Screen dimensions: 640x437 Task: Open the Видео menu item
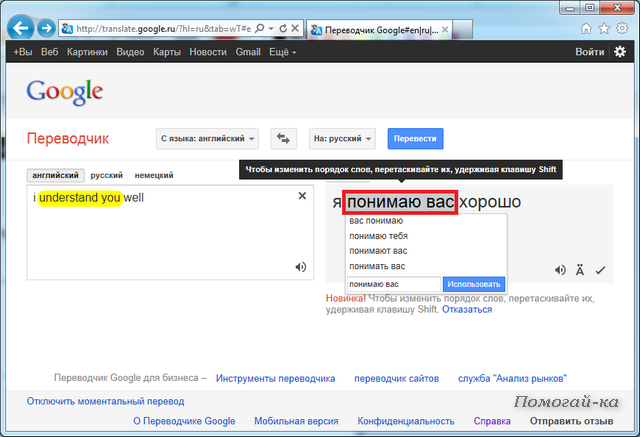click(130, 52)
